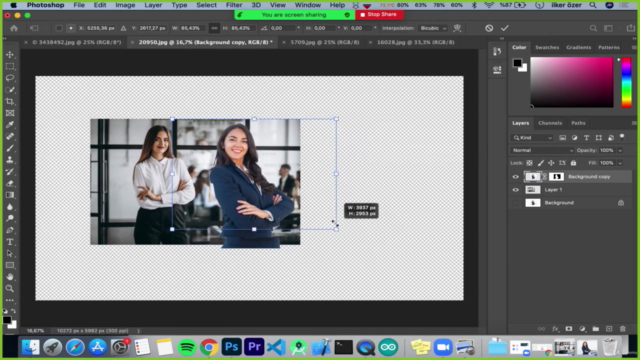The width and height of the screenshot is (640, 360).
Task: Open the Image menu
Action: [125, 5]
